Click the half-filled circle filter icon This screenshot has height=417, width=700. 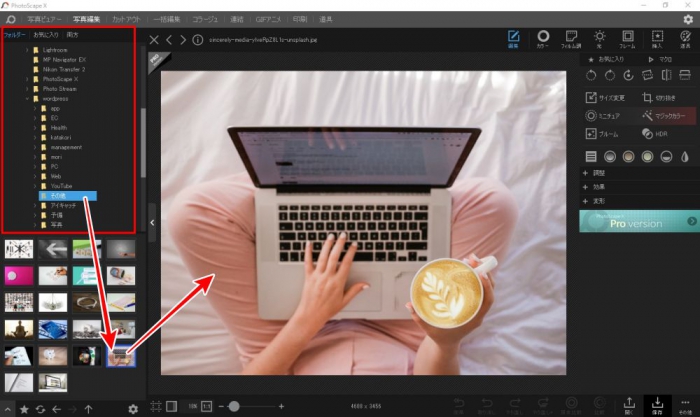[x=666, y=156]
